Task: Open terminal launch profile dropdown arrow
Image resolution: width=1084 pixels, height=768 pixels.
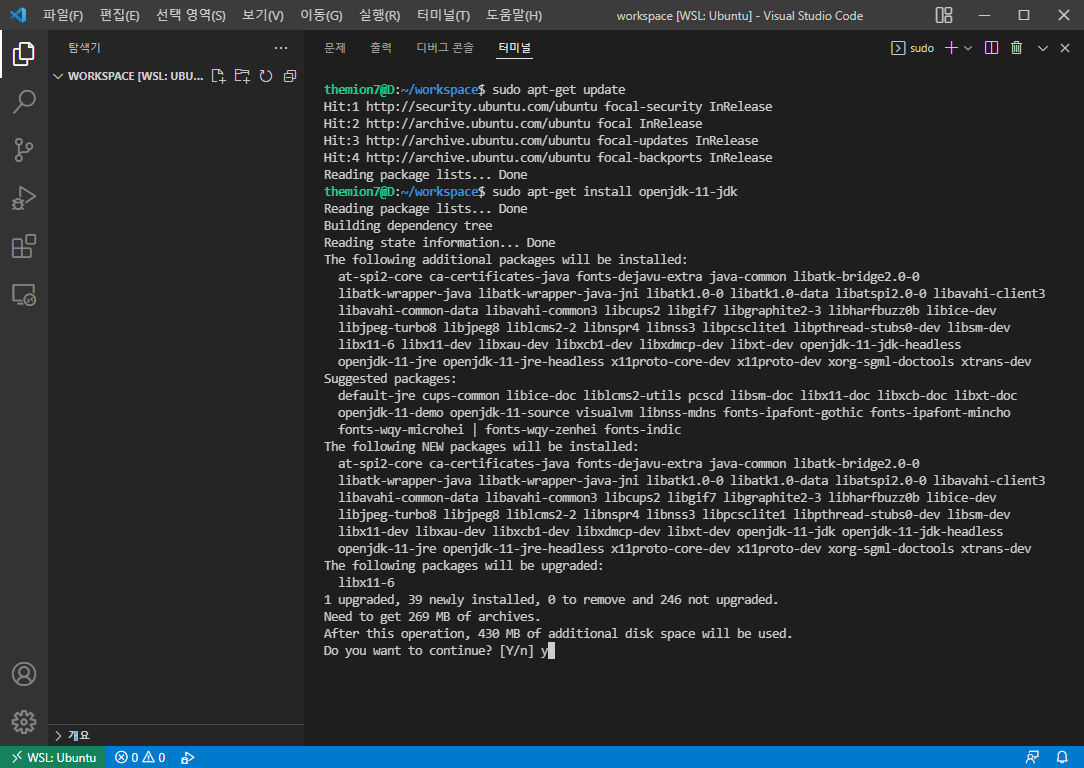Action: [x=968, y=48]
